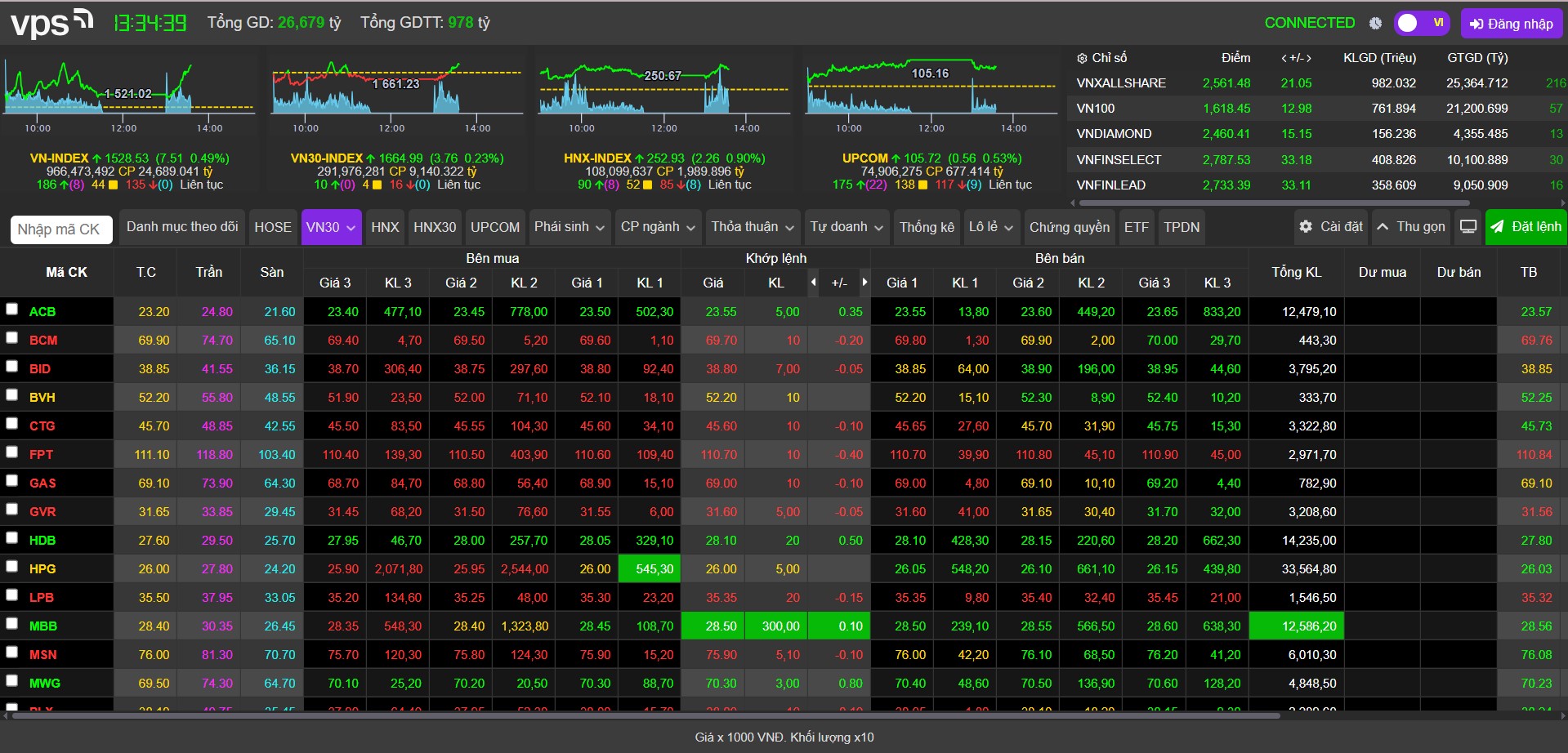Image resolution: width=1568 pixels, height=753 pixels.
Task: Switch to the HNX30 tab
Action: (x=435, y=227)
